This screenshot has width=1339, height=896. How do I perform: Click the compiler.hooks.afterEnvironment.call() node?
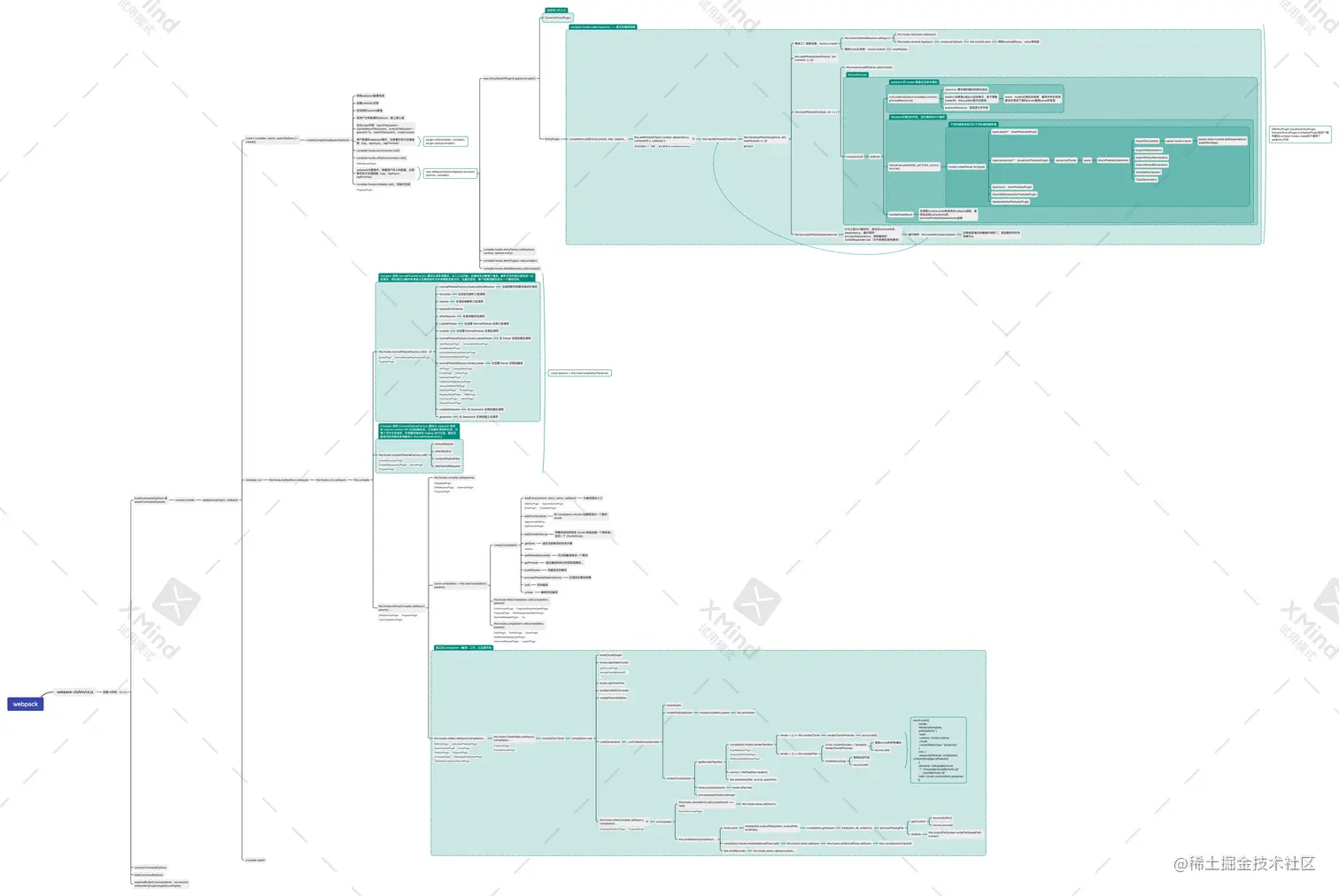[382, 158]
